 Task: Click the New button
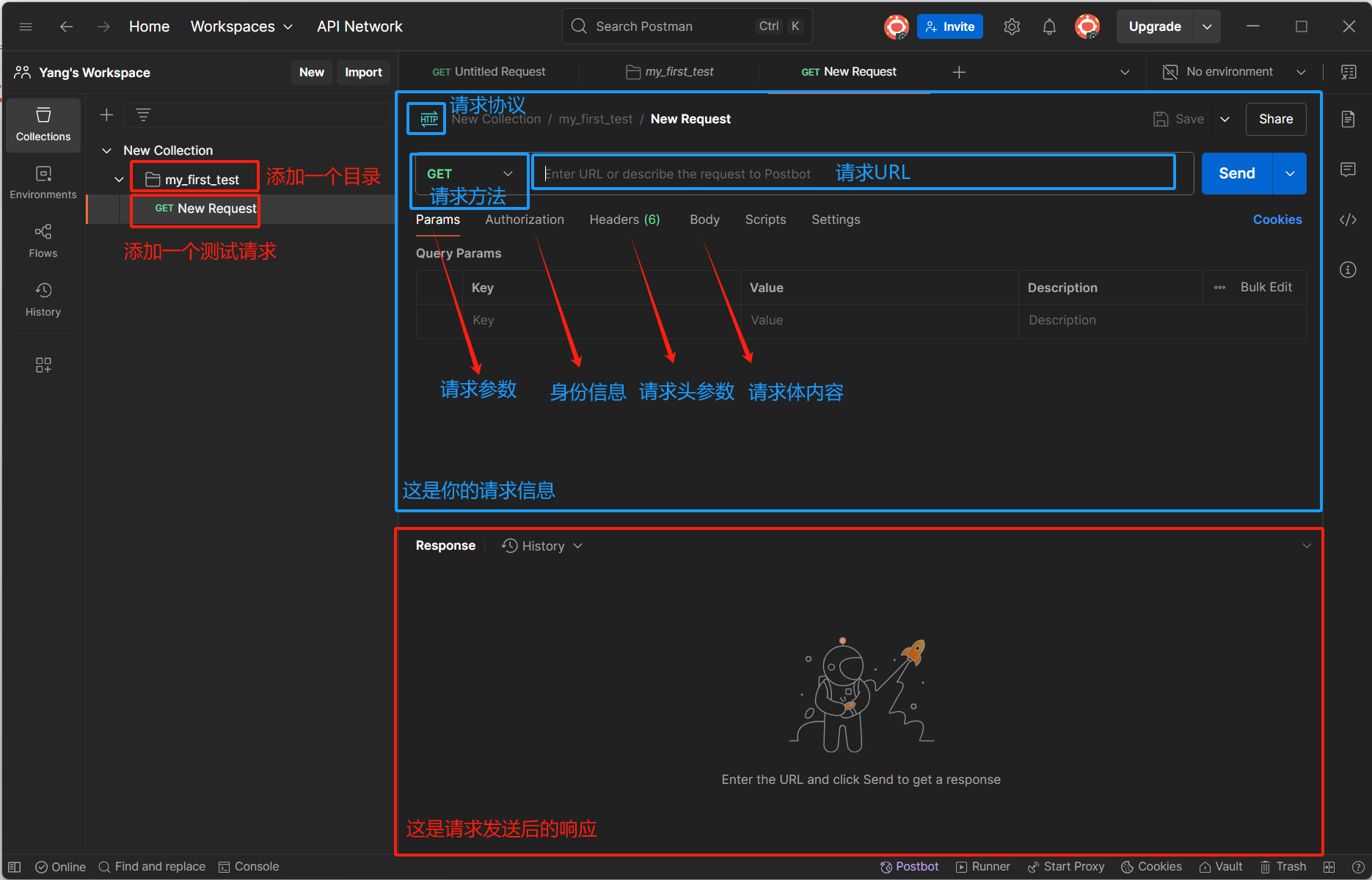312,72
